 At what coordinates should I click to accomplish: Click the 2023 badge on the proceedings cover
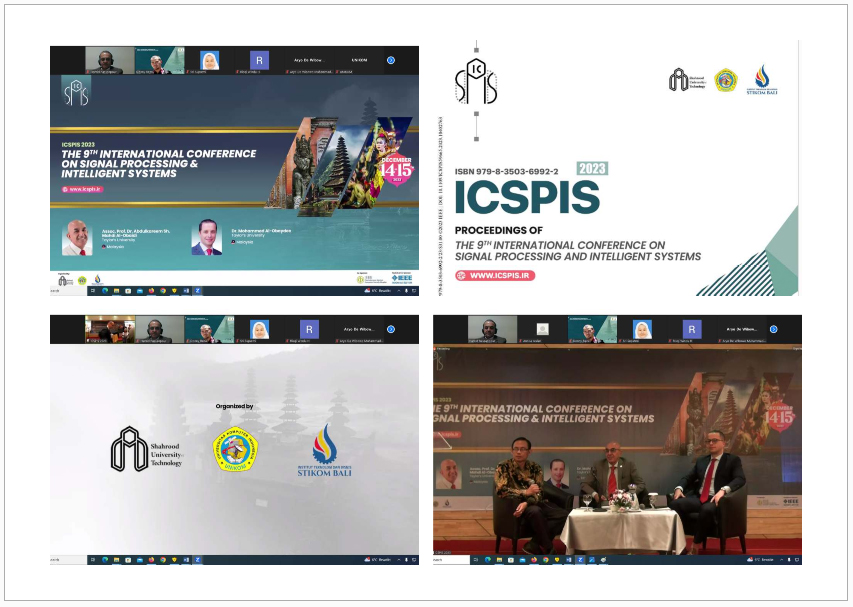click(x=592, y=169)
